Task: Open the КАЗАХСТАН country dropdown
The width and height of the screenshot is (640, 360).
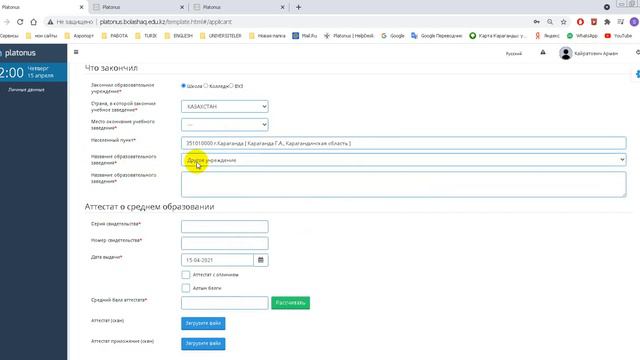Action: pos(224,107)
